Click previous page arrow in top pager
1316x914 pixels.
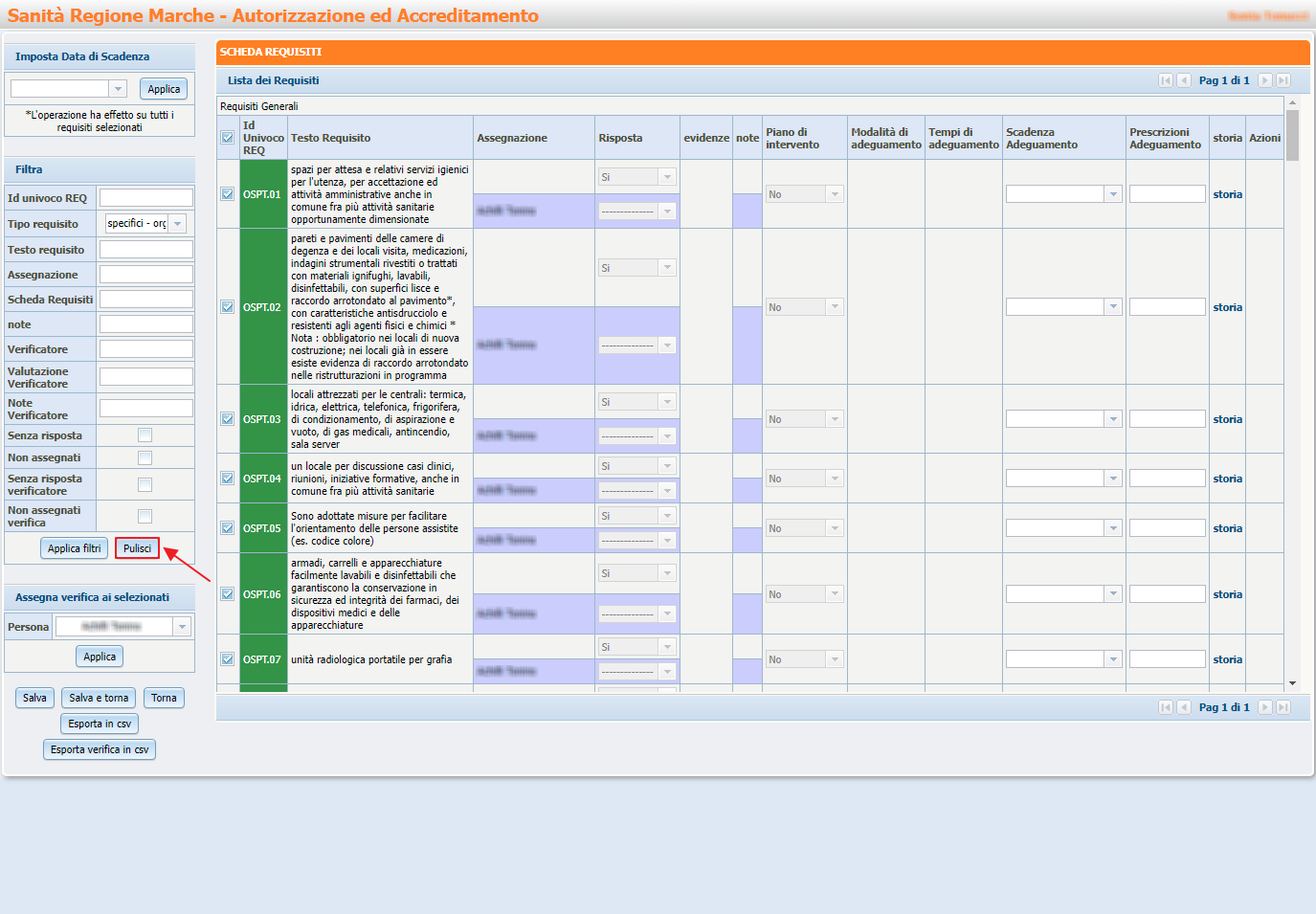1184,80
